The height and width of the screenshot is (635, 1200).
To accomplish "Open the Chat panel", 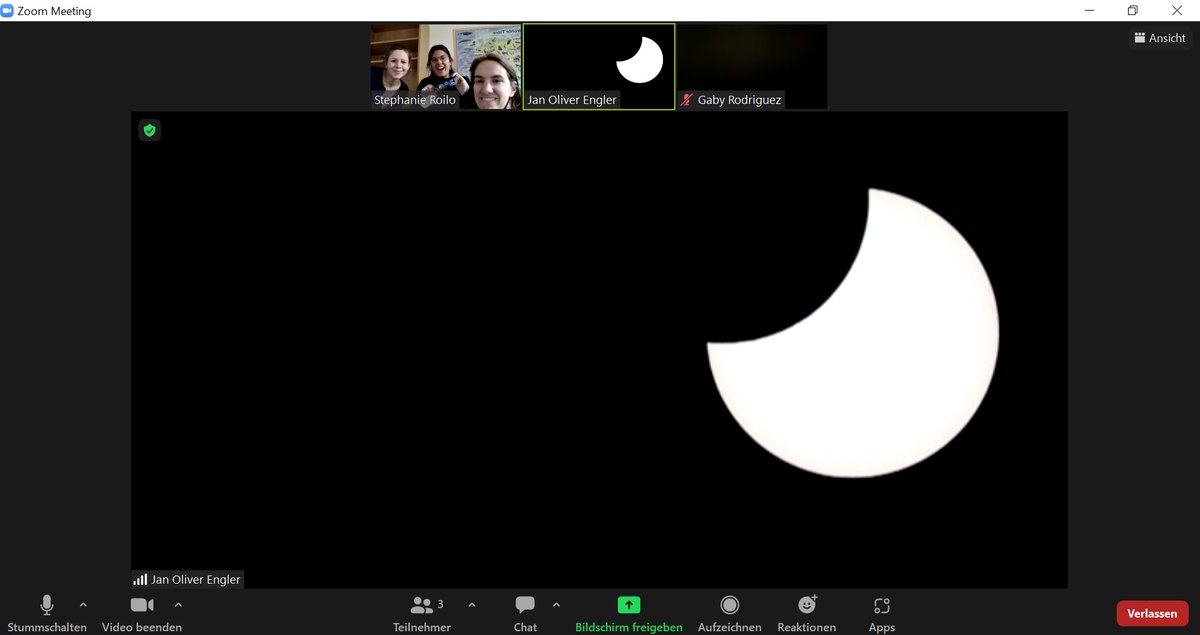I will click(525, 614).
